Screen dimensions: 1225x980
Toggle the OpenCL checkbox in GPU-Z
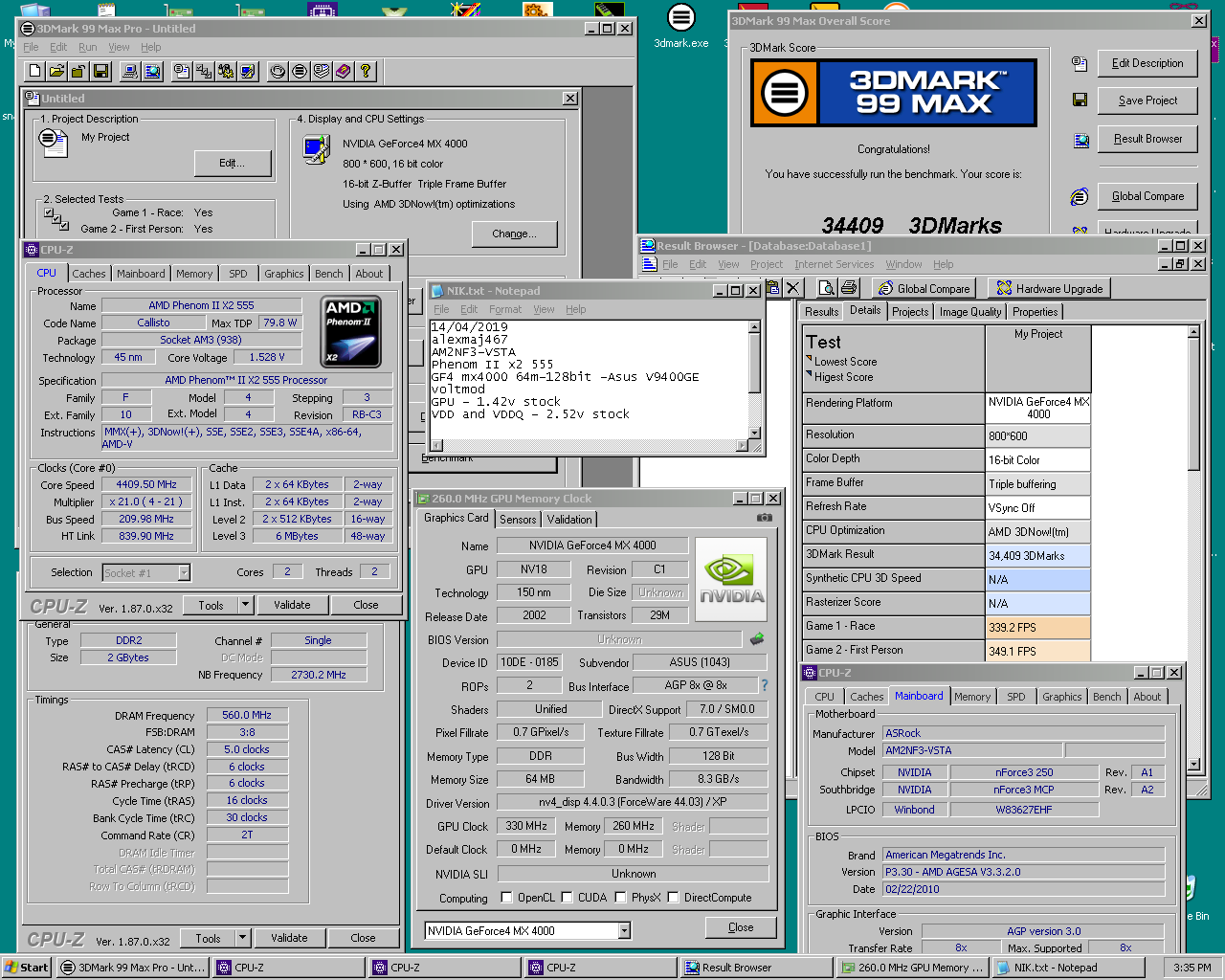pyautogui.click(x=507, y=898)
